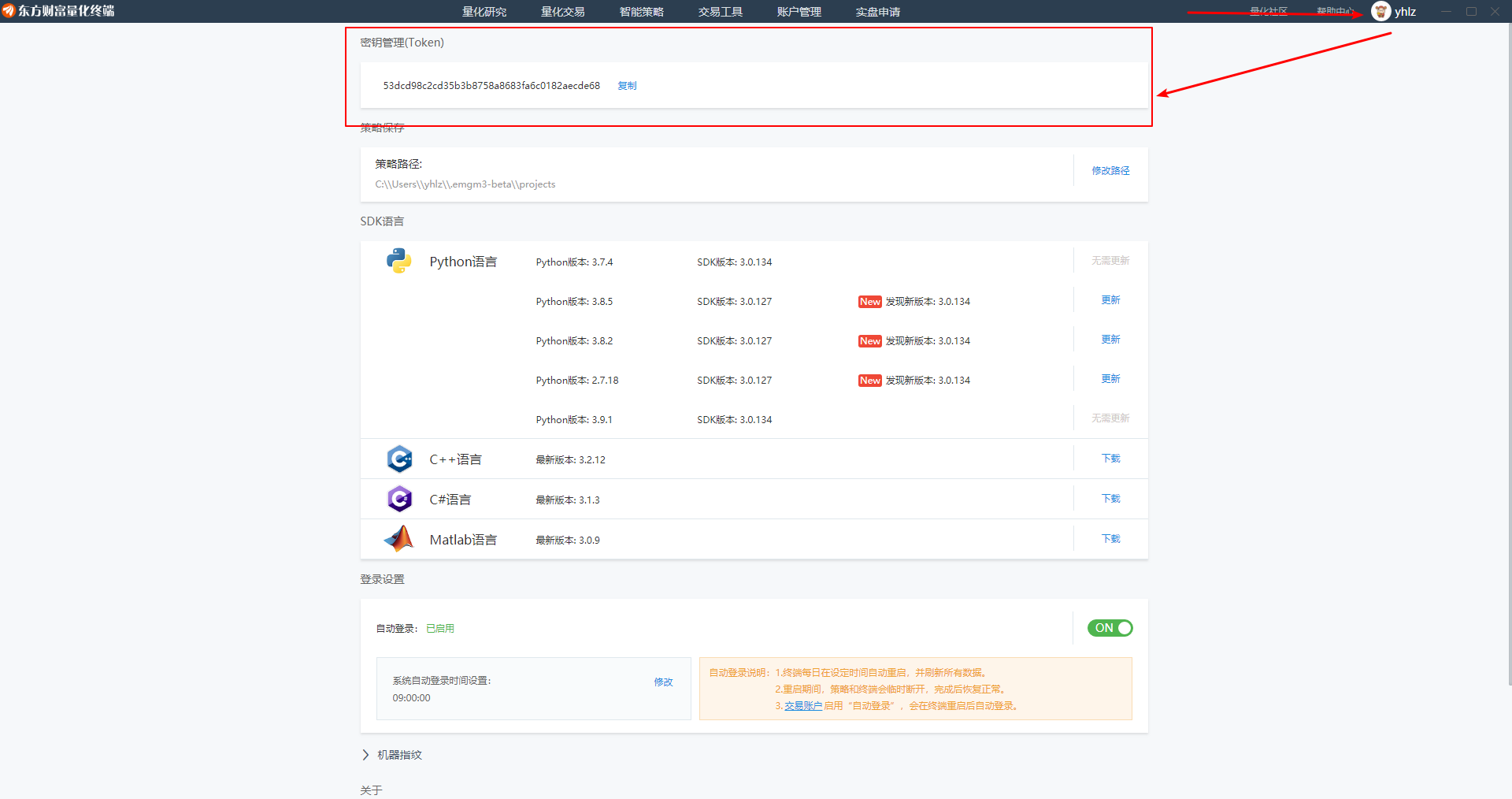The height and width of the screenshot is (799, 1512).
Task: Open the 帮助中心 link
Action: pos(1336,11)
